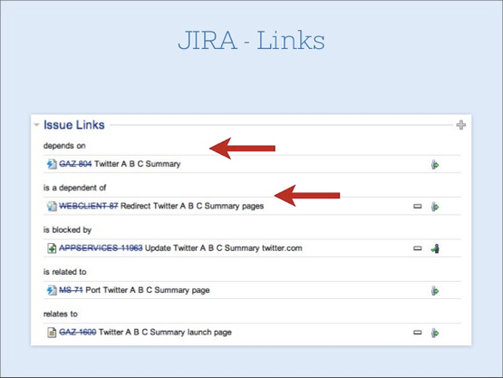Click the delete link icon in APPSERVICES-11063 row
The width and height of the screenshot is (503, 378).
pos(417,248)
